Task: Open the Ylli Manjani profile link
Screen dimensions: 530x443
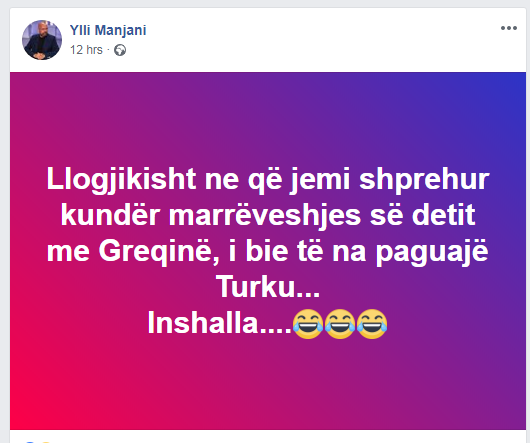Action: pyautogui.click(x=108, y=30)
